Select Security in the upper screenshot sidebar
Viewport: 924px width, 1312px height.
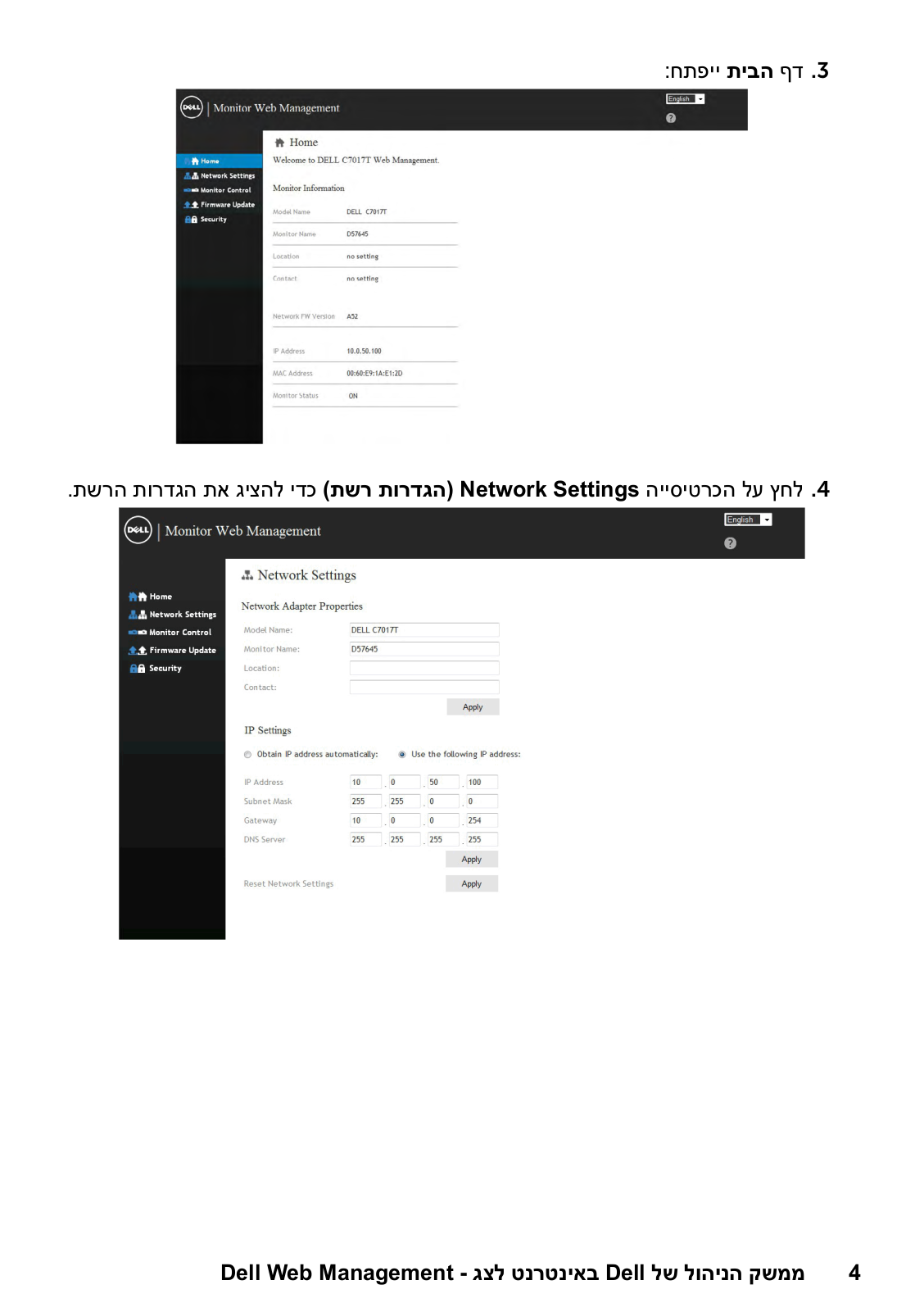click(x=206, y=220)
